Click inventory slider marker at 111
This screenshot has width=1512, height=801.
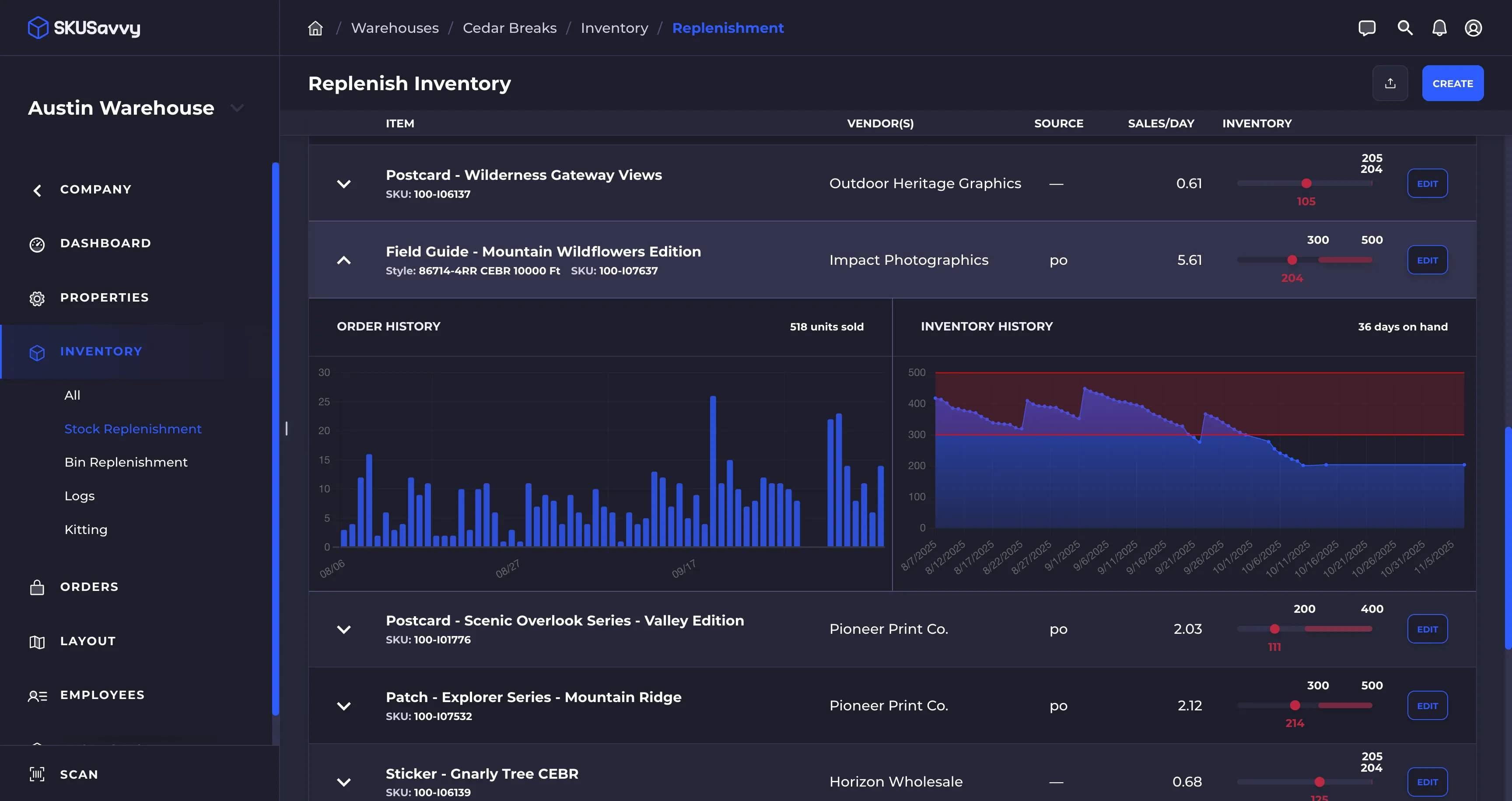click(1274, 629)
